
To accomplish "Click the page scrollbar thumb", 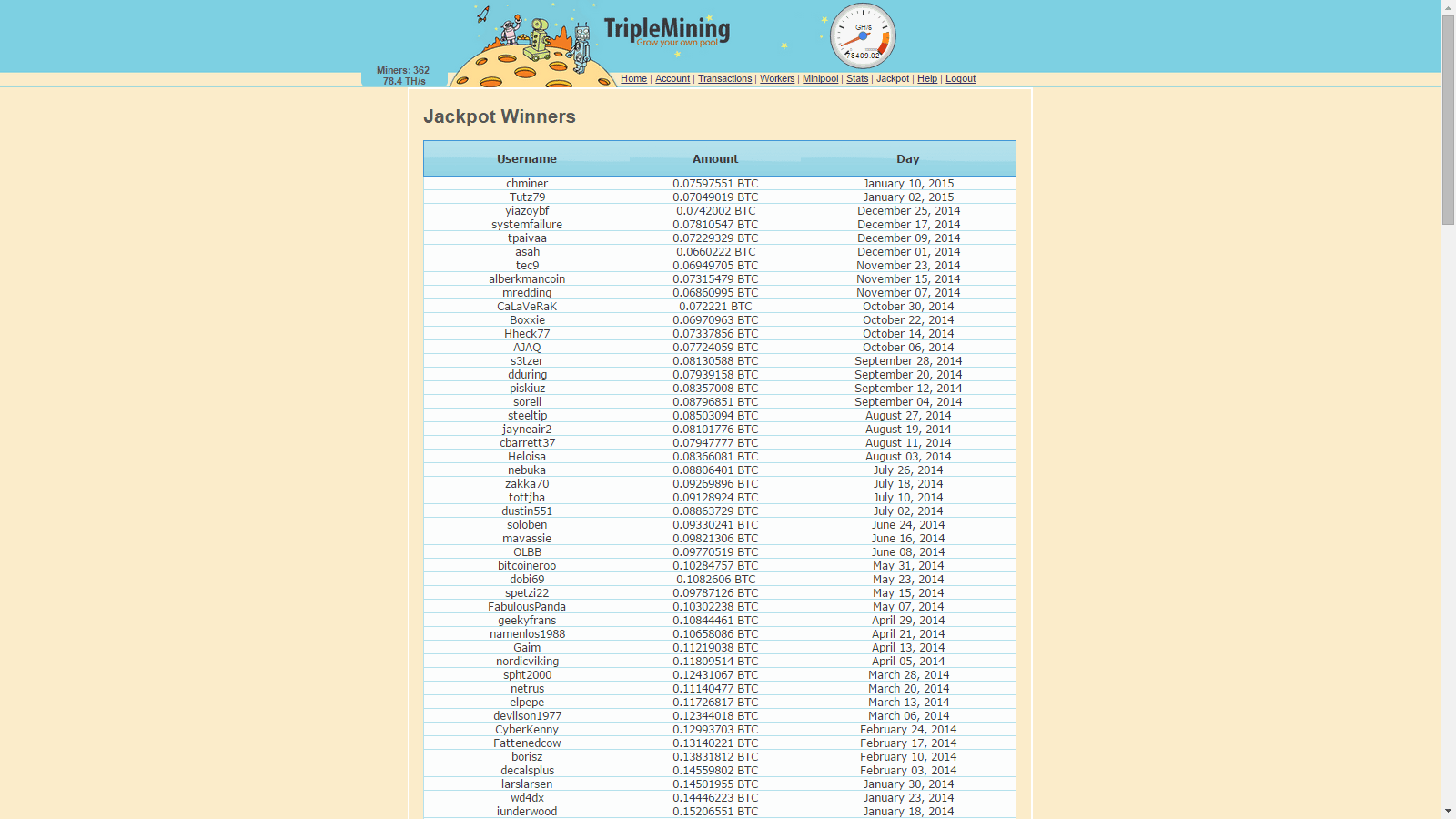I will click(1449, 120).
